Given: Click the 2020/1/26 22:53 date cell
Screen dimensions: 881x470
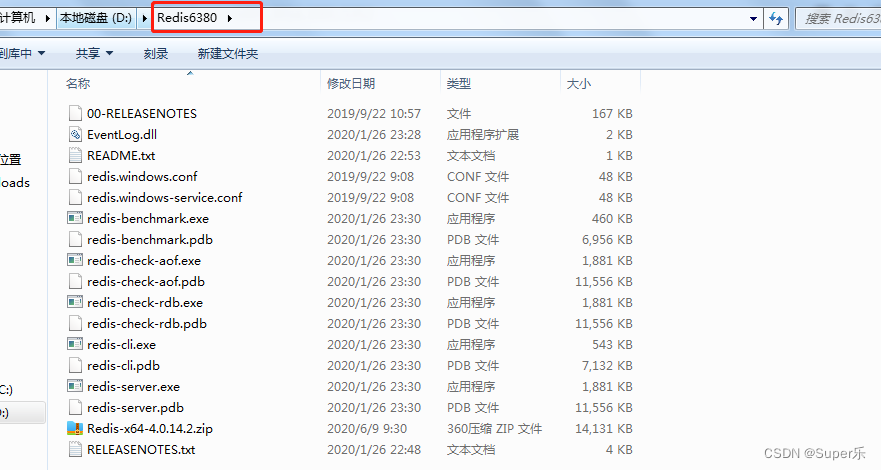Looking at the screenshot, I should coord(374,156).
